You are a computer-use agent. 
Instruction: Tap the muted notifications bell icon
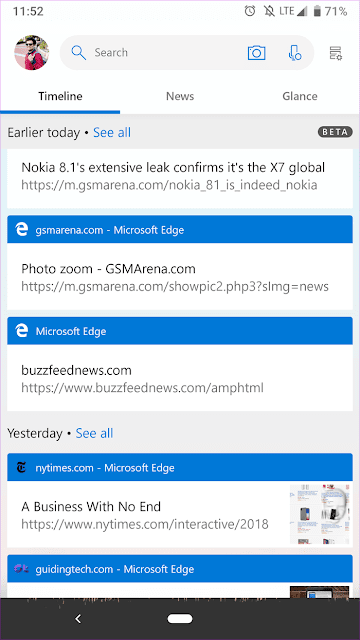point(269,11)
